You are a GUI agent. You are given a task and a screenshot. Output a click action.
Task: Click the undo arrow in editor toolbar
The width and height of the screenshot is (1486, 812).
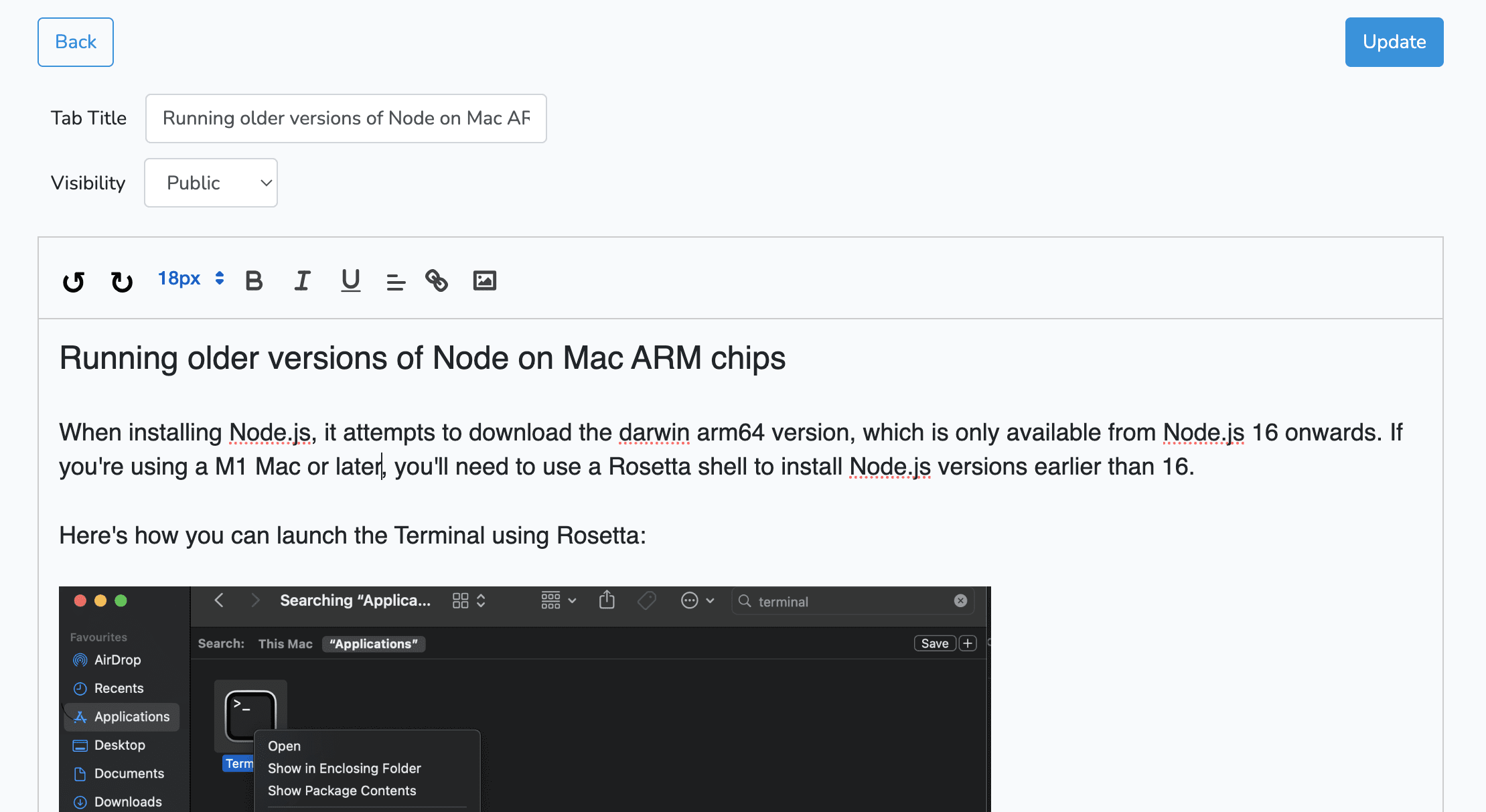(74, 281)
